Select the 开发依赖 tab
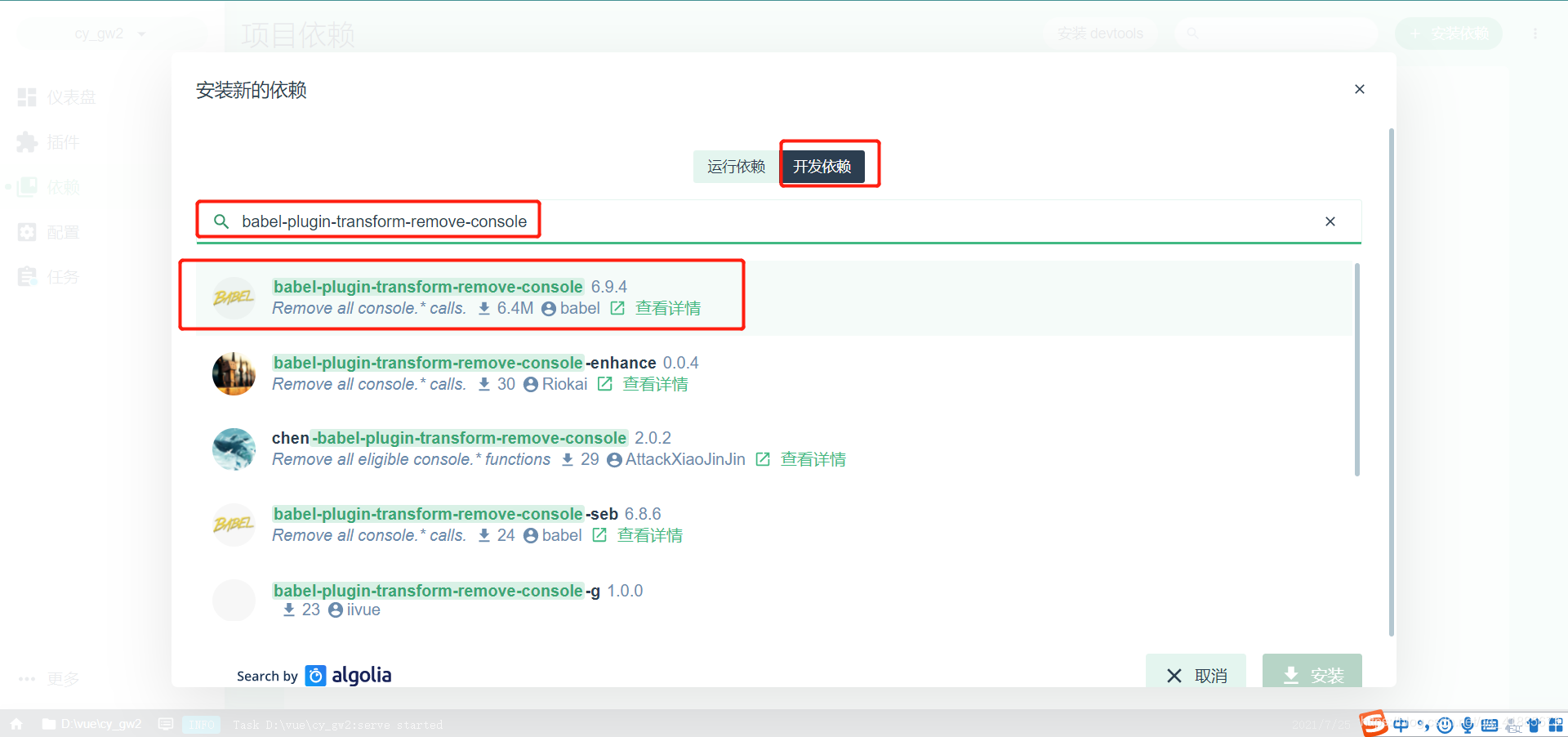The image size is (1568, 737). pyautogui.click(x=822, y=167)
